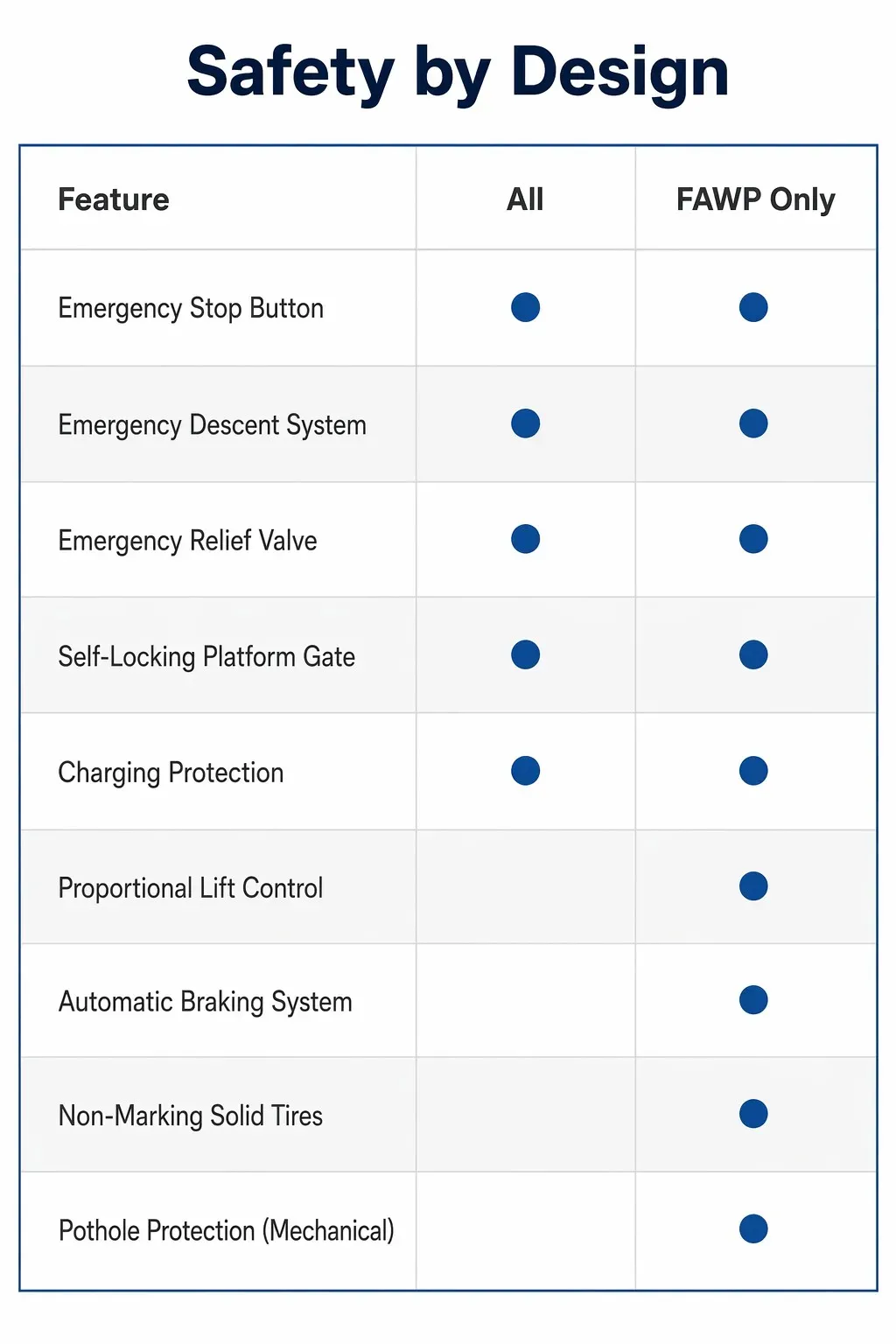Click the empty All cell for Automatic Braking System
This screenshot has width=896, height=1344.
[526, 1000]
